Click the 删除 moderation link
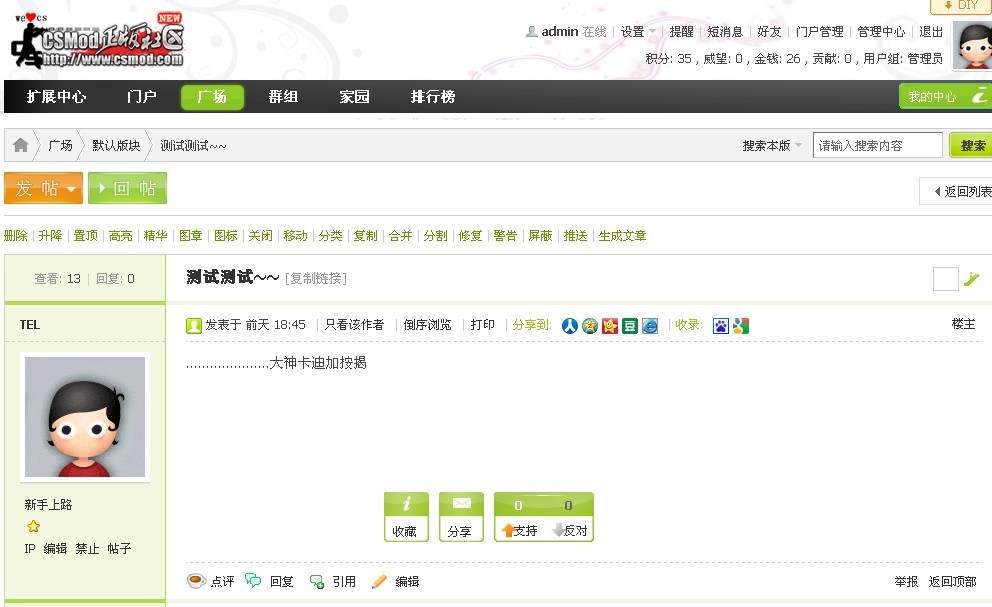This screenshot has height=607, width=992. 16,235
